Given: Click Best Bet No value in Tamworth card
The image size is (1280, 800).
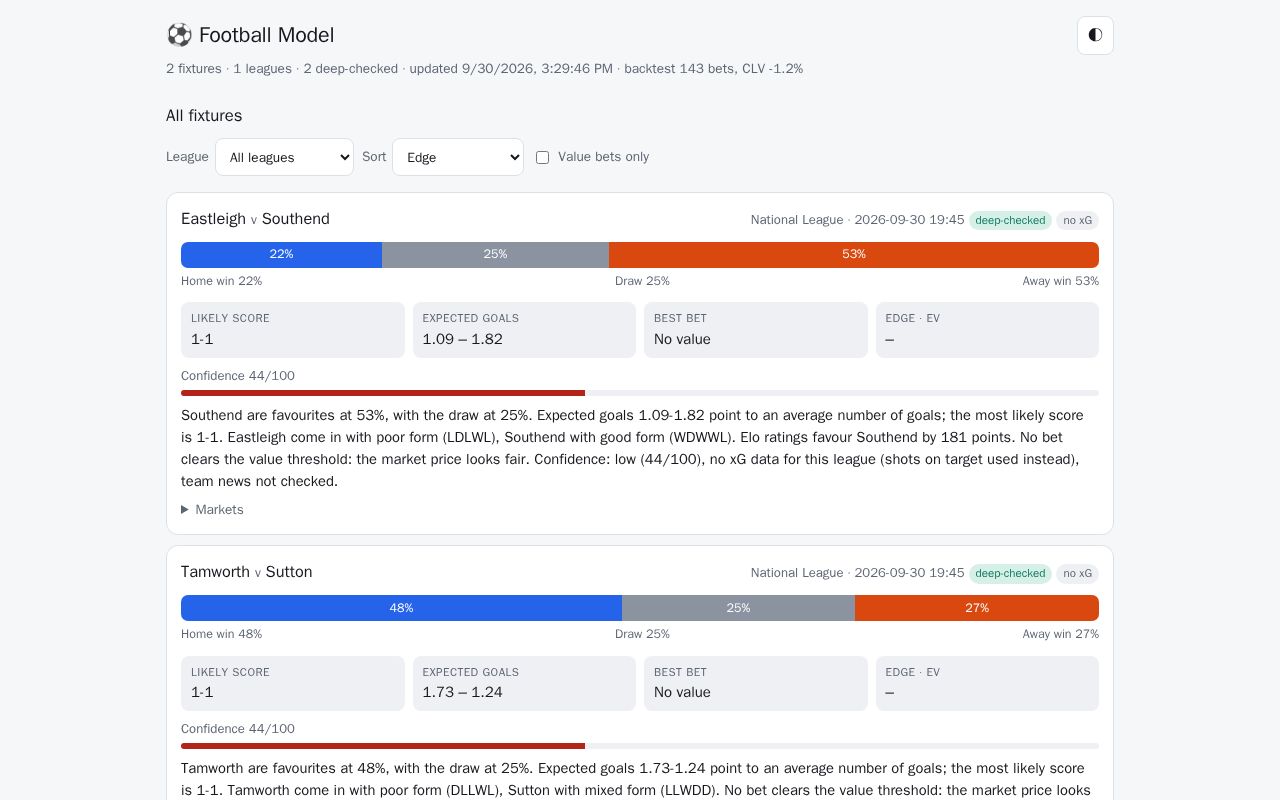Looking at the screenshot, I should tap(756, 683).
